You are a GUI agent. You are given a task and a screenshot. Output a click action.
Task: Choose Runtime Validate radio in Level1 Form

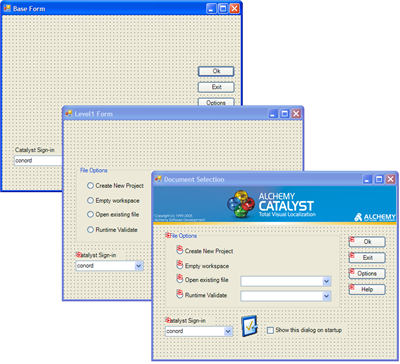coord(90,230)
